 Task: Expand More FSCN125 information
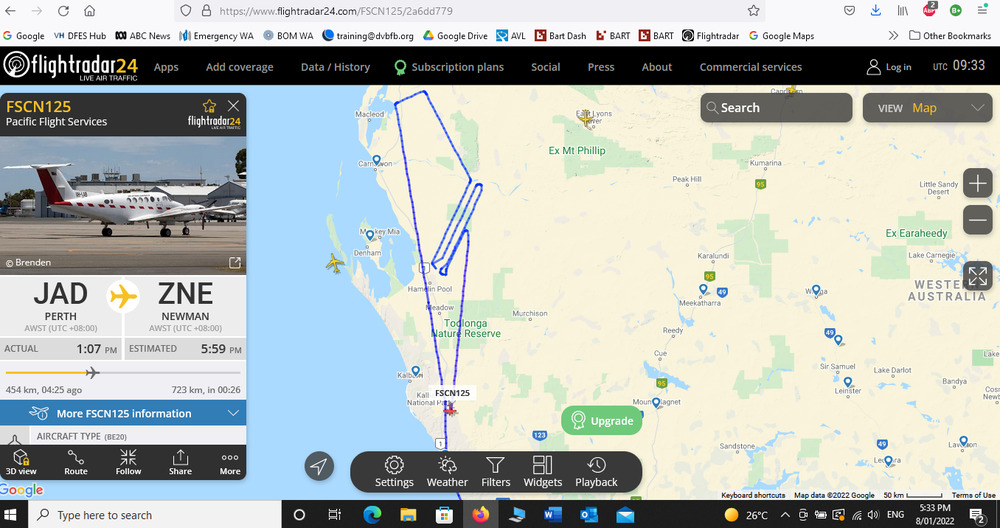[x=123, y=413]
